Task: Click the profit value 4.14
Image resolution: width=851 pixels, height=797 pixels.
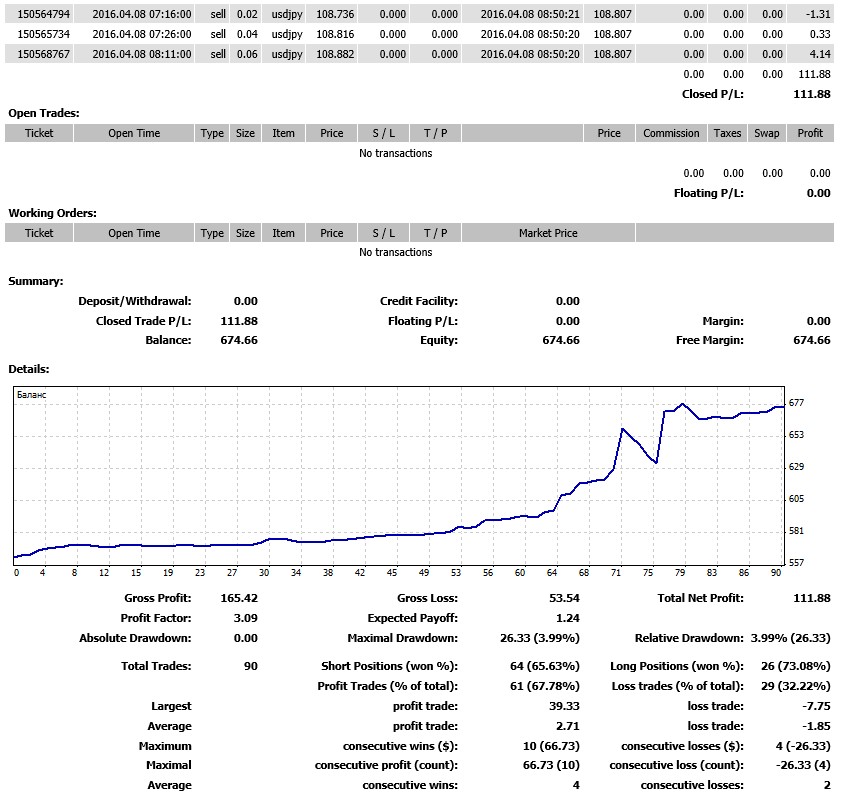Action: click(x=820, y=54)
